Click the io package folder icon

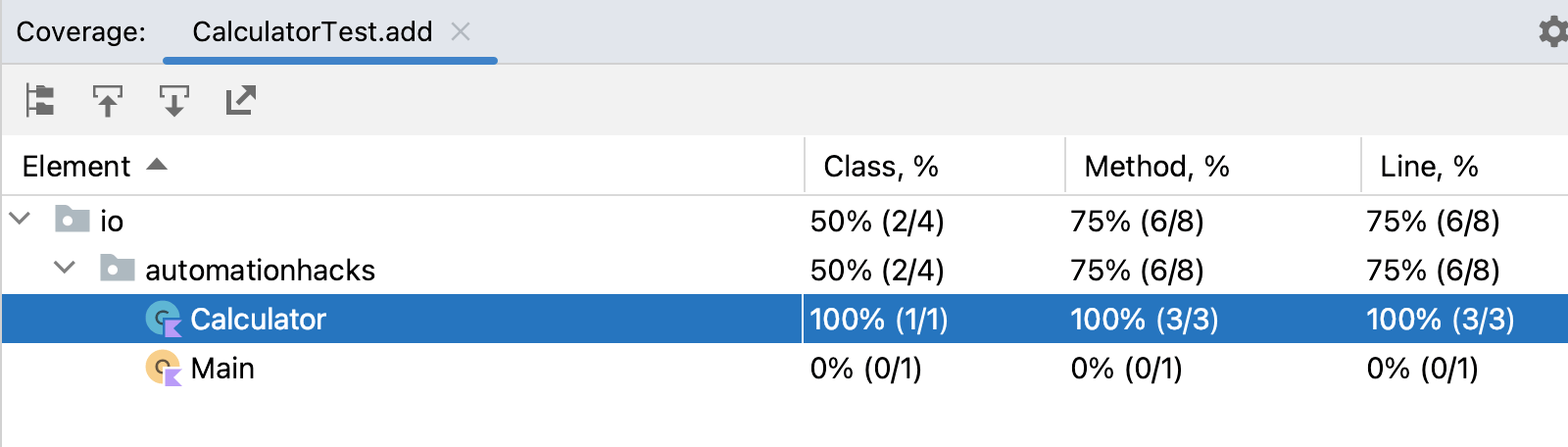72,220
